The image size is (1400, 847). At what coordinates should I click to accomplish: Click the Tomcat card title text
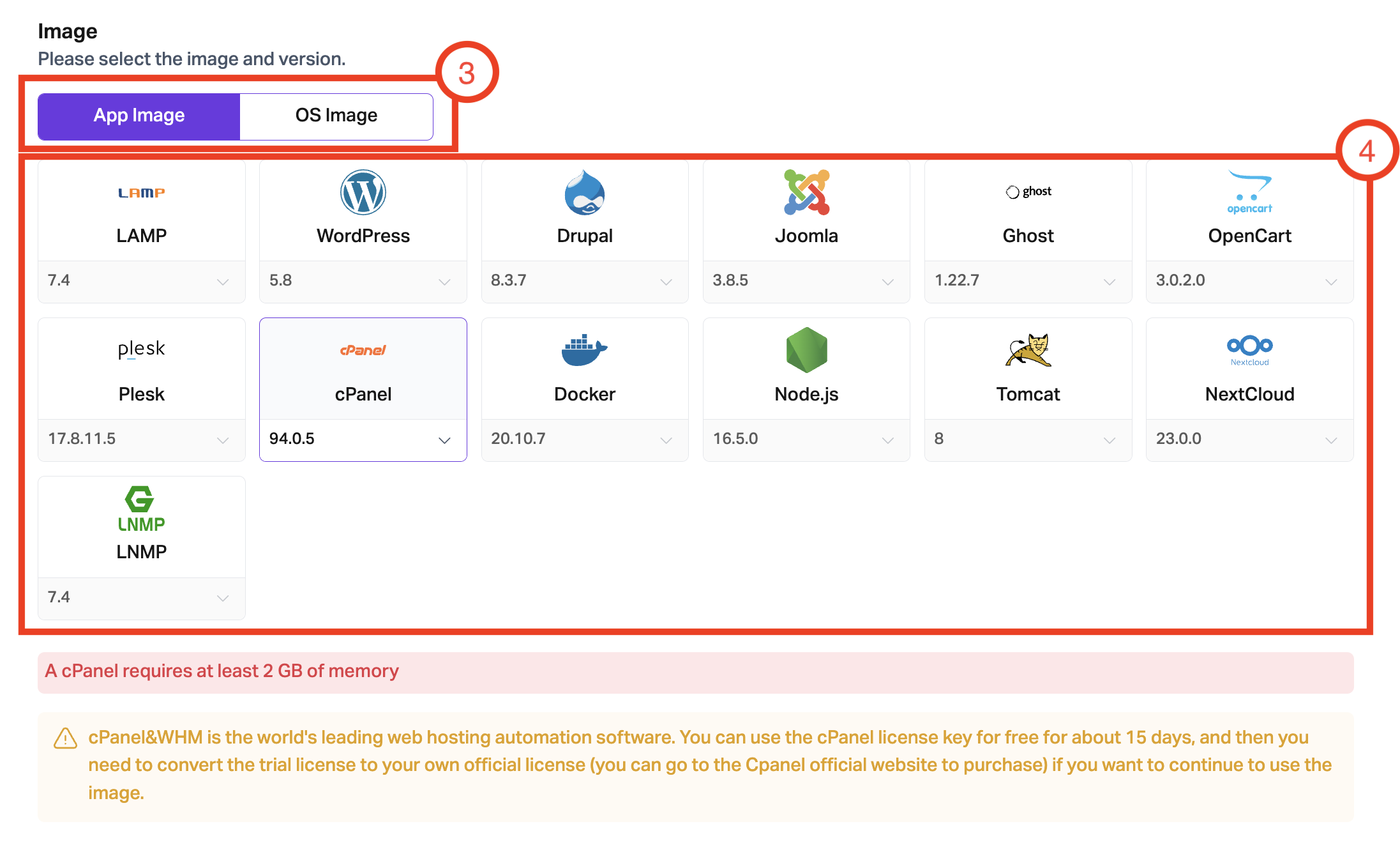(x=1028, y=394)
